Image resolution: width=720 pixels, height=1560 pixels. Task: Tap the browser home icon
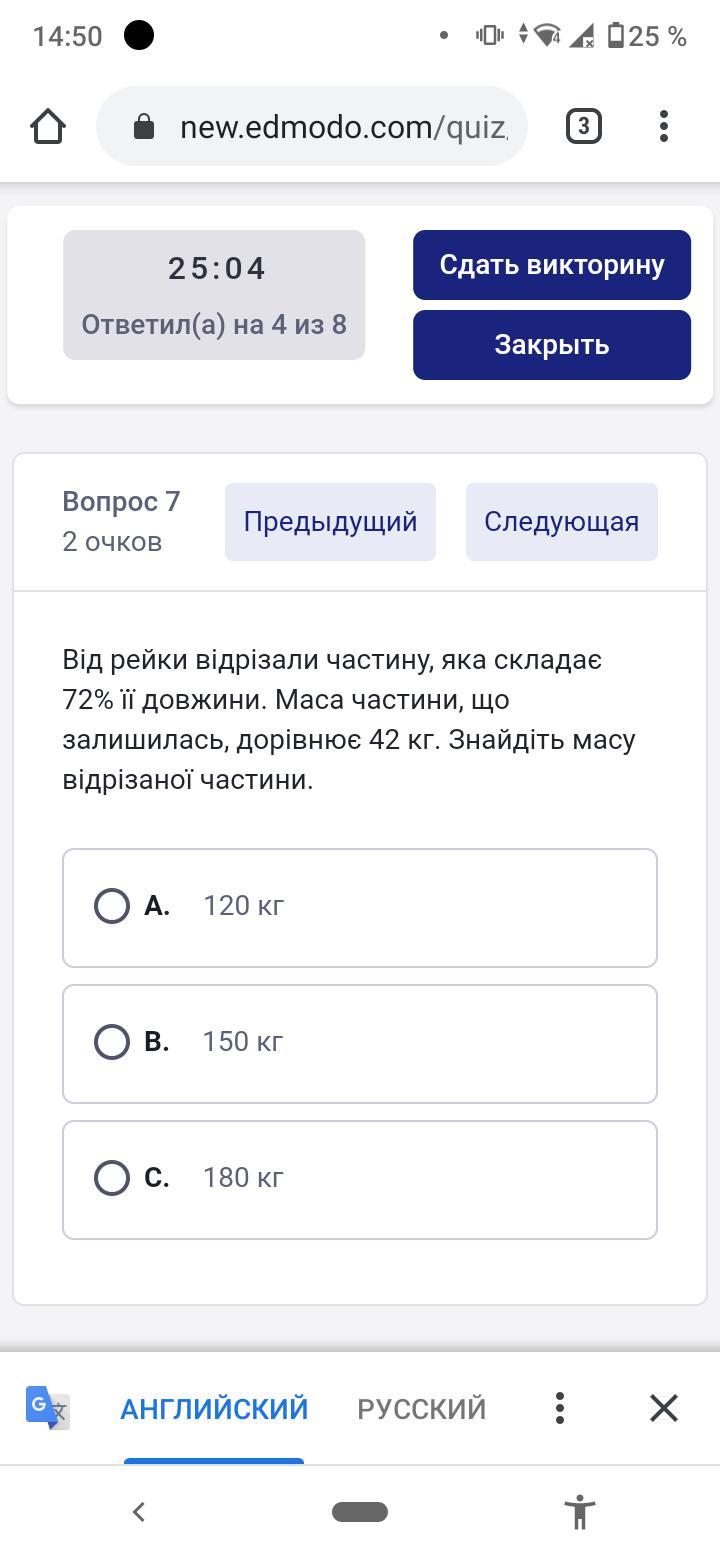48,127
